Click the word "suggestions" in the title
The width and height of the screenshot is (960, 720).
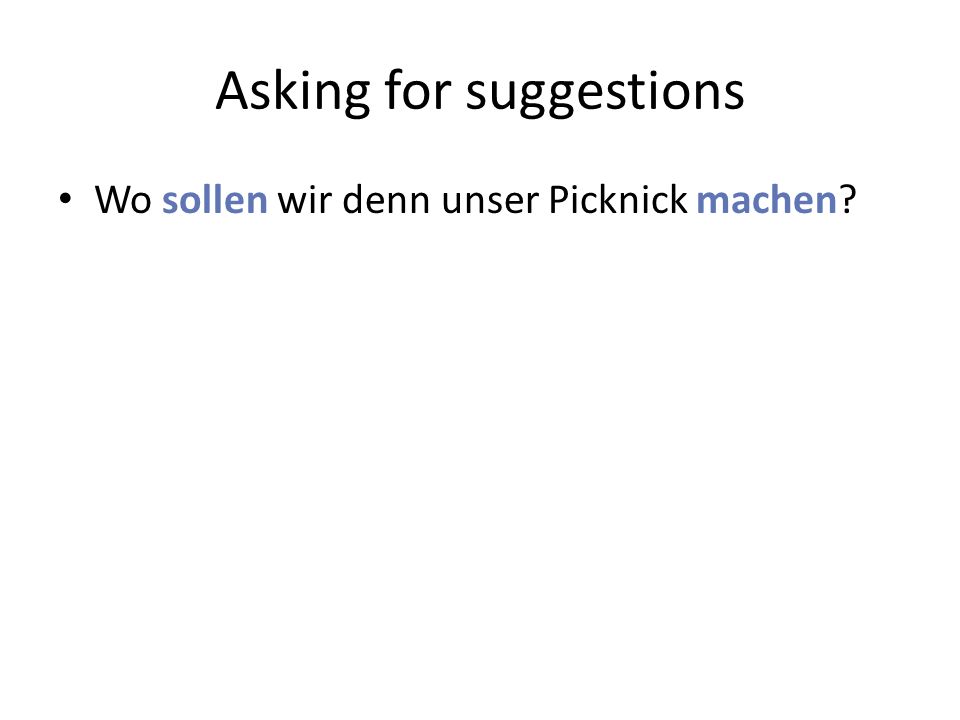pos(605,93)
